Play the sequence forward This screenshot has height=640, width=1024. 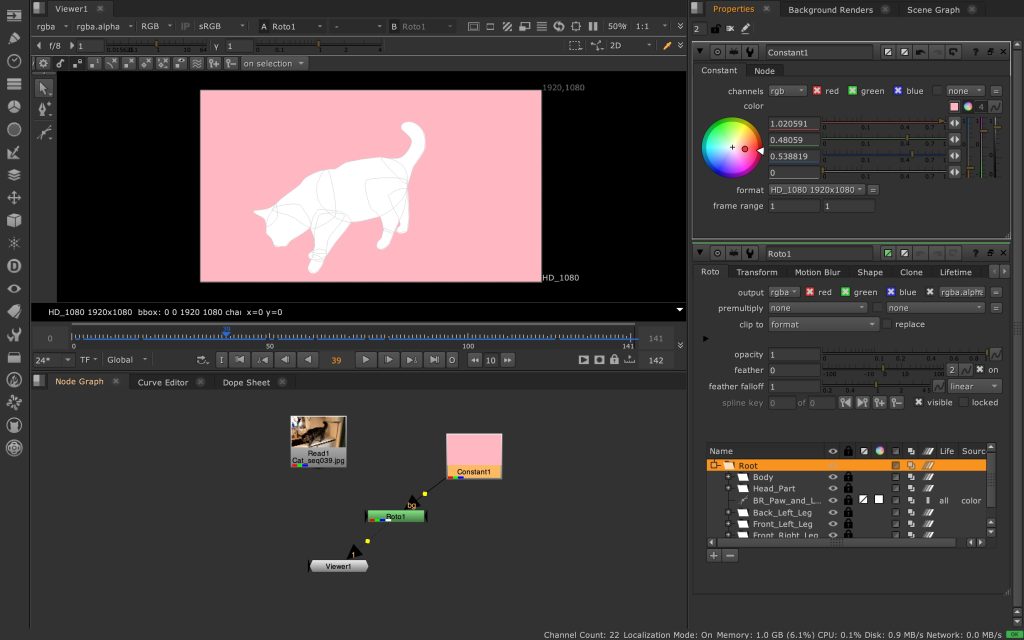[x=366, y=360]
